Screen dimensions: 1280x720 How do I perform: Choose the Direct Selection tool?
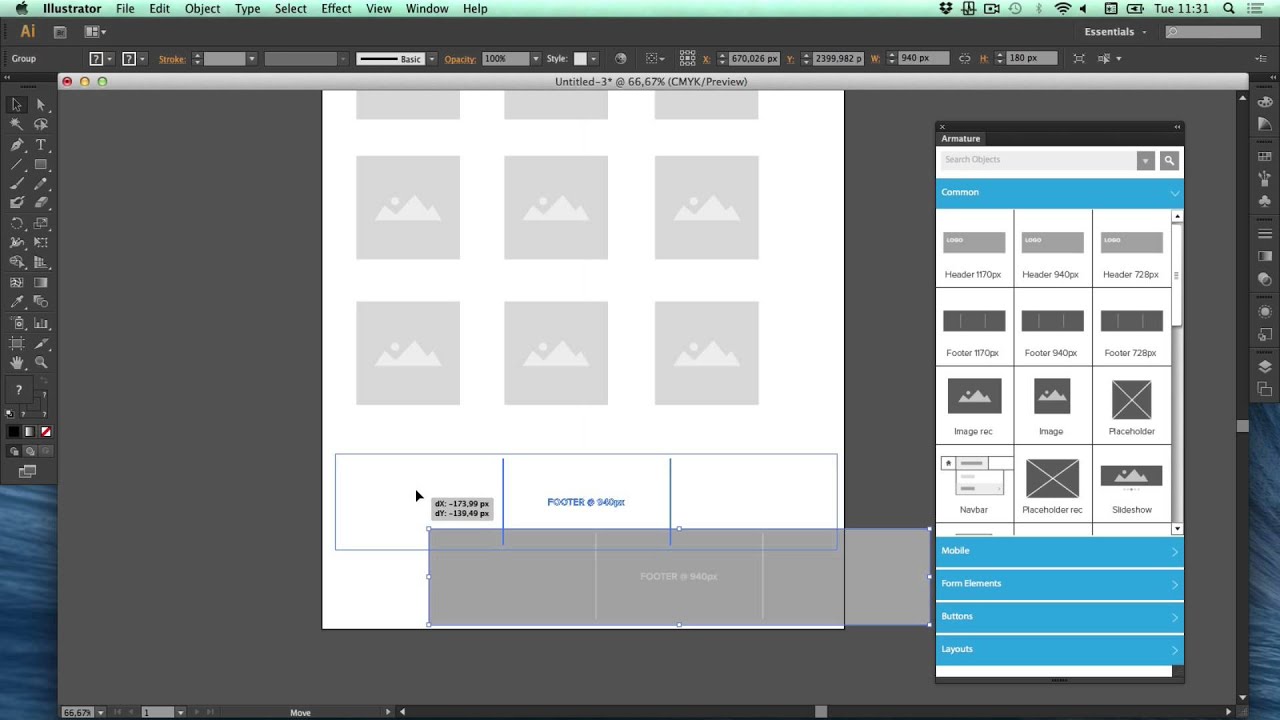pos(41,105)
